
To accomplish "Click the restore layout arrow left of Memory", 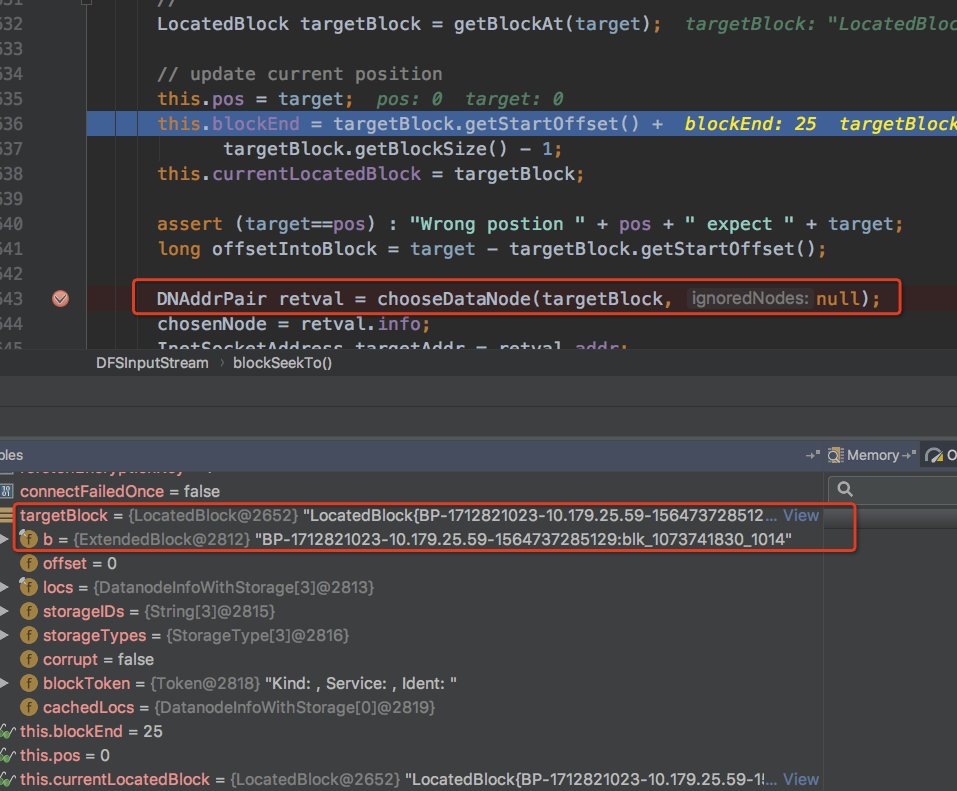I will [812, 455].
